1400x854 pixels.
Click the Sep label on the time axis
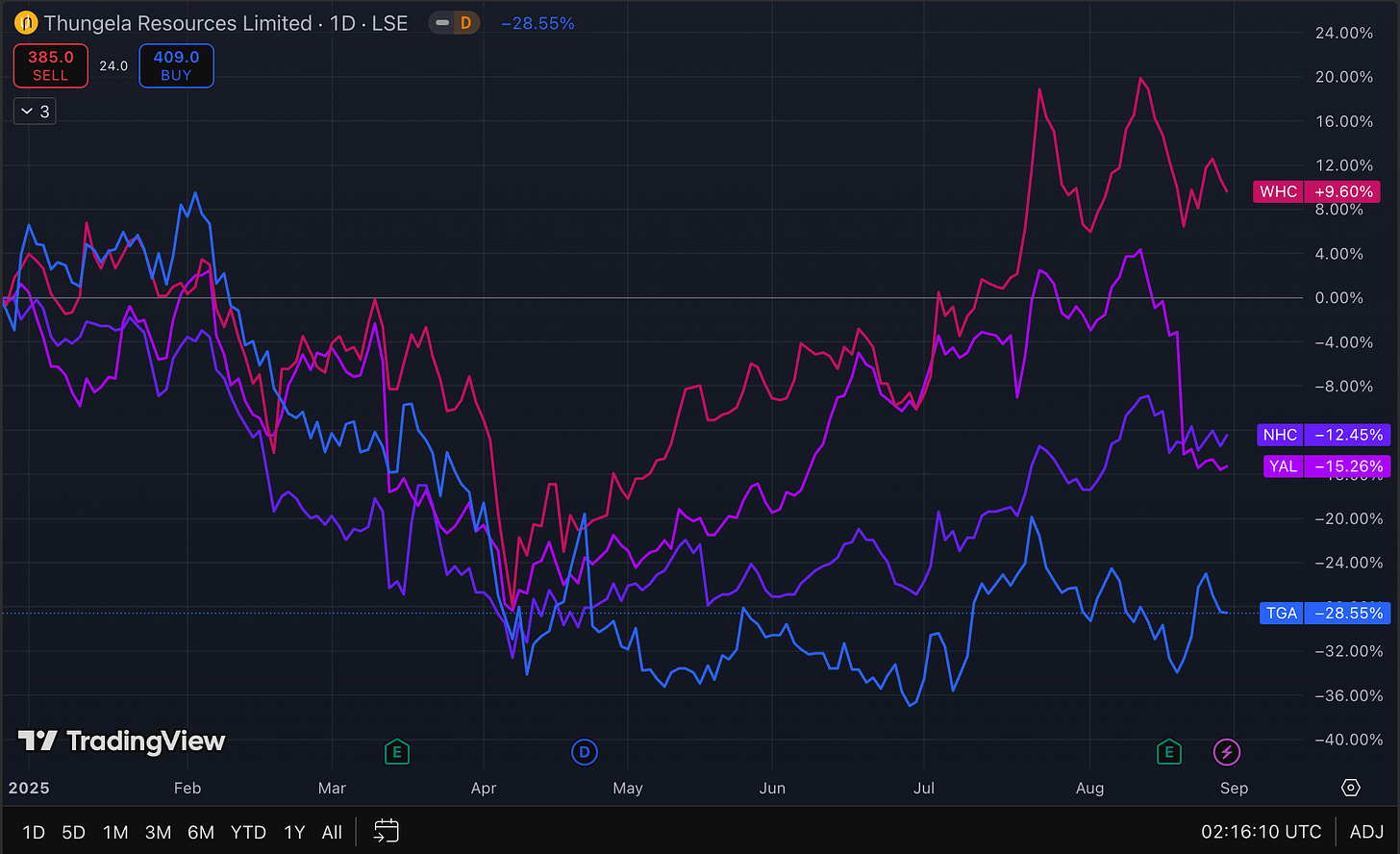tap(1234, 788)
